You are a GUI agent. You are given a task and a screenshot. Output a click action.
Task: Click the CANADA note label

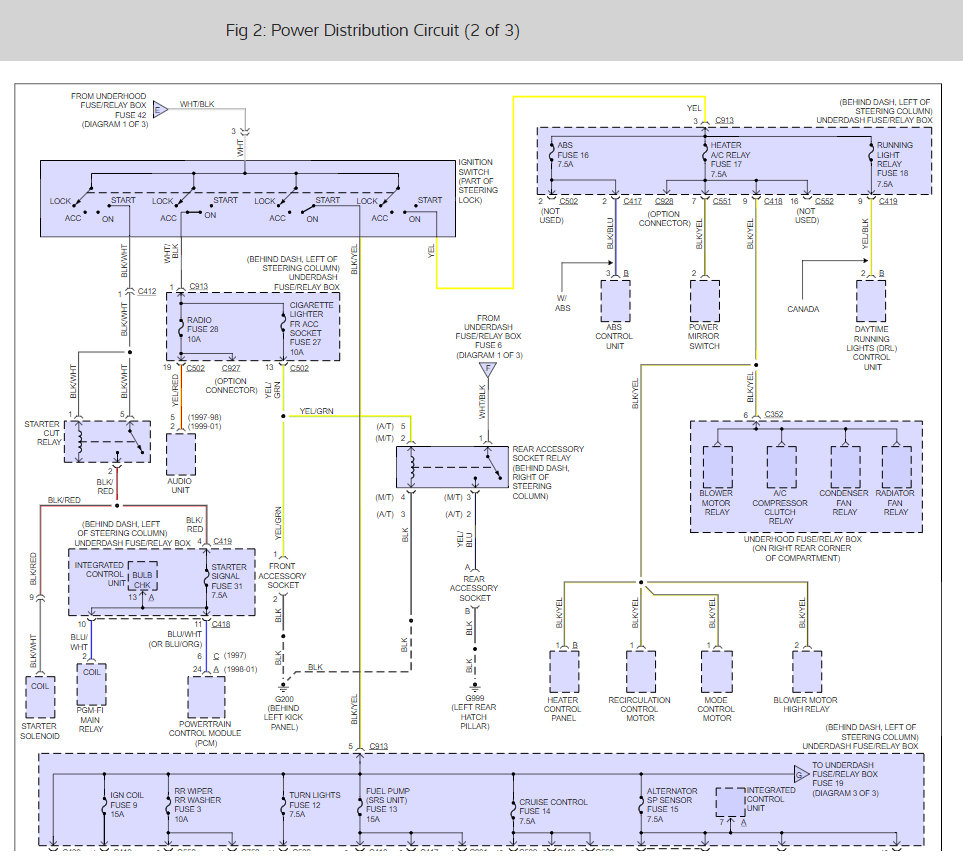[803, 309]
